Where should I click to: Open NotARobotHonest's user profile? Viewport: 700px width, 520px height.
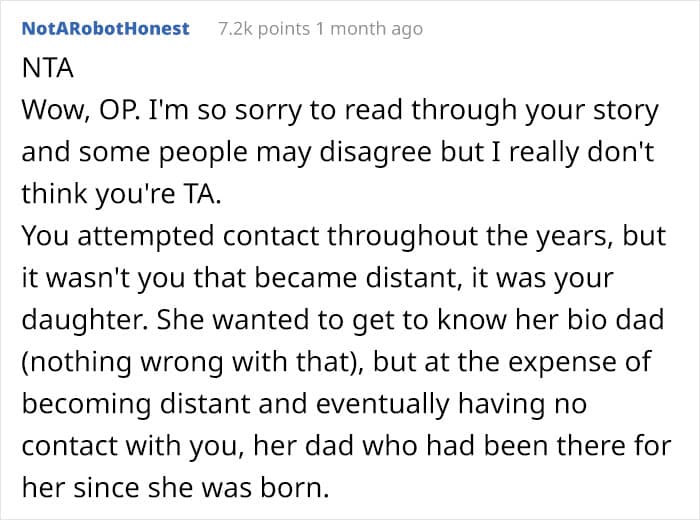coord(106,29)
